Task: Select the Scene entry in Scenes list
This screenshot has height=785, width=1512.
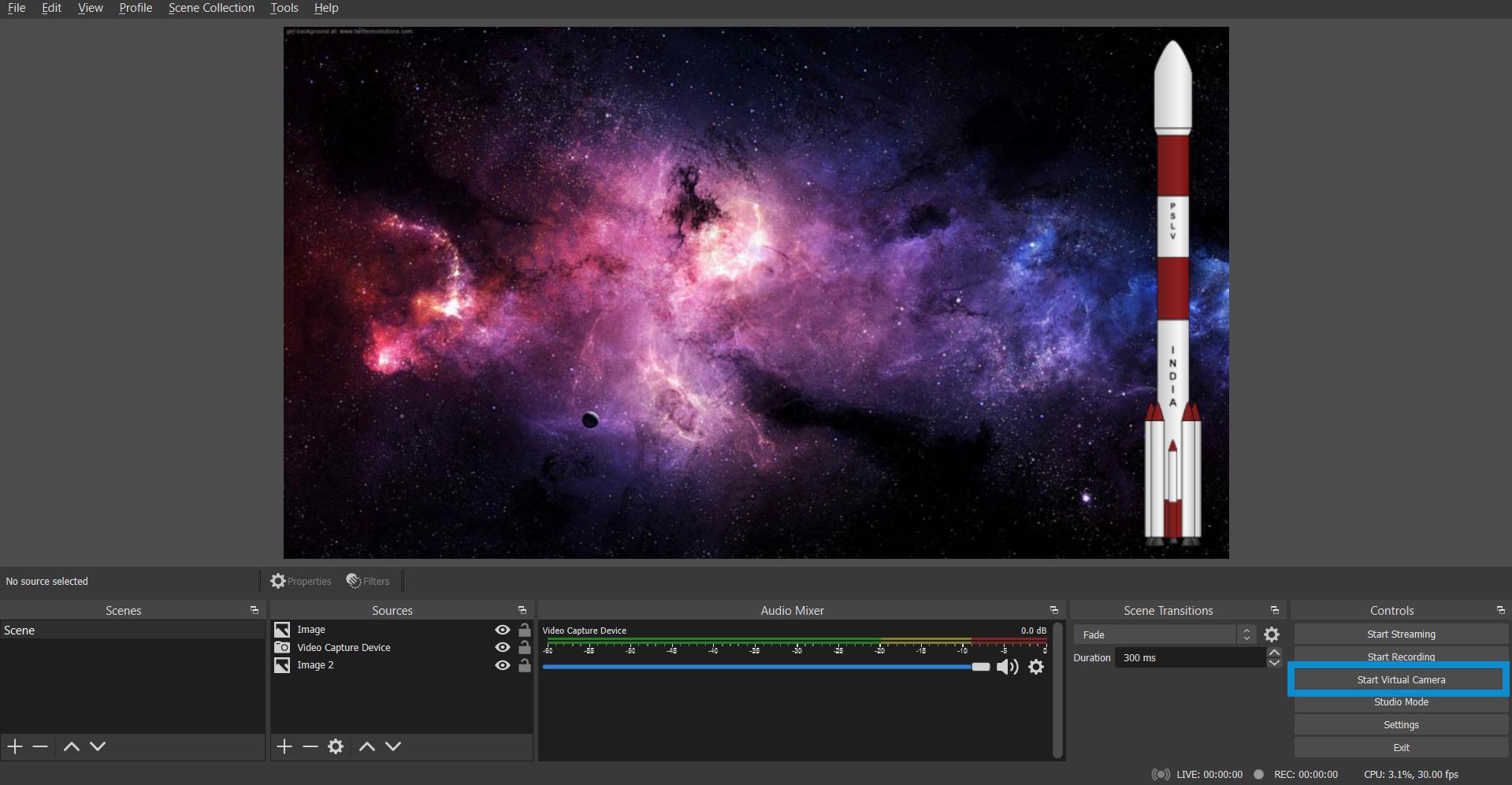Action: tap(132, 631)
